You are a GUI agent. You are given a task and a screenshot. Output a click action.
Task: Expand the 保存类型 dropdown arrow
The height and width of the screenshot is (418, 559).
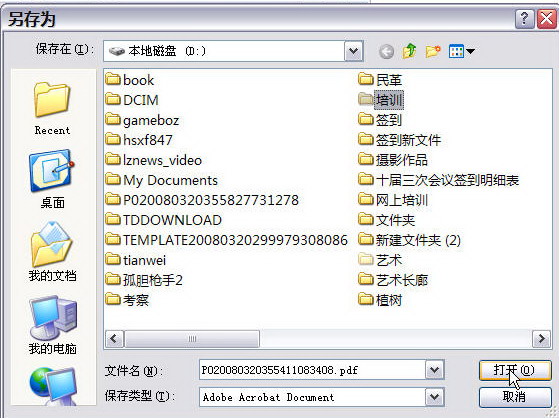tap(435, 397)
